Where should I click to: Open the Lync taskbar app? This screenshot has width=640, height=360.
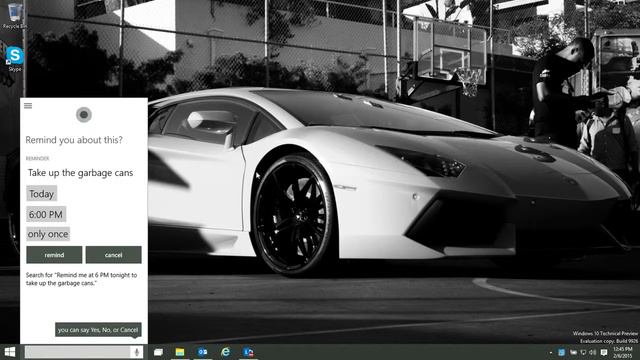click(248, 352)
